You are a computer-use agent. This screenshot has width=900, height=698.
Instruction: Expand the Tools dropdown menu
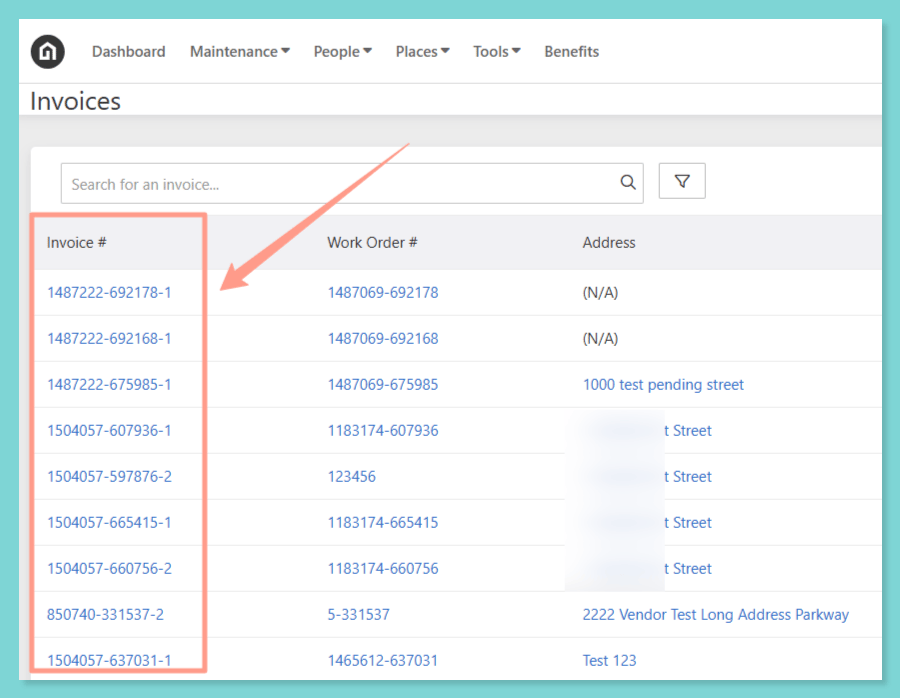point(496,52)
